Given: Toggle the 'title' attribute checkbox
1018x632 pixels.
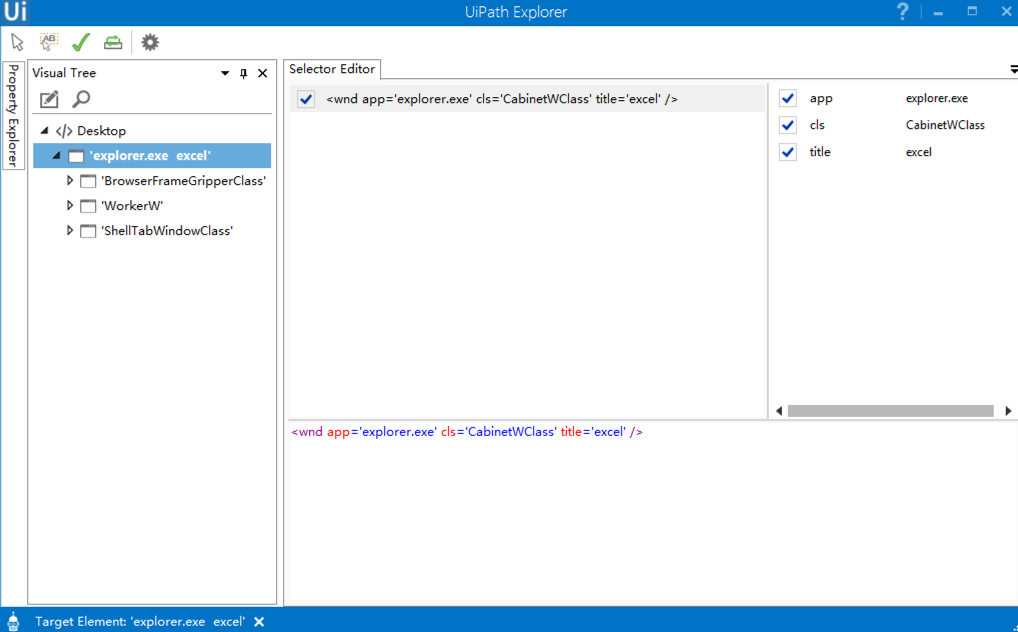Looking at the screenshot, I should (x=788, y=152).
